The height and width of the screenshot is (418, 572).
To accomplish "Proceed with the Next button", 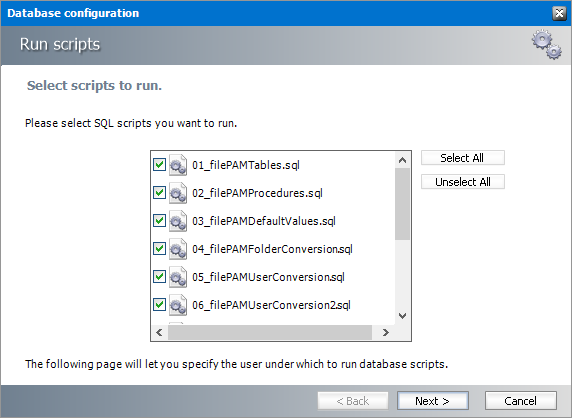I will tap(433, 401).
